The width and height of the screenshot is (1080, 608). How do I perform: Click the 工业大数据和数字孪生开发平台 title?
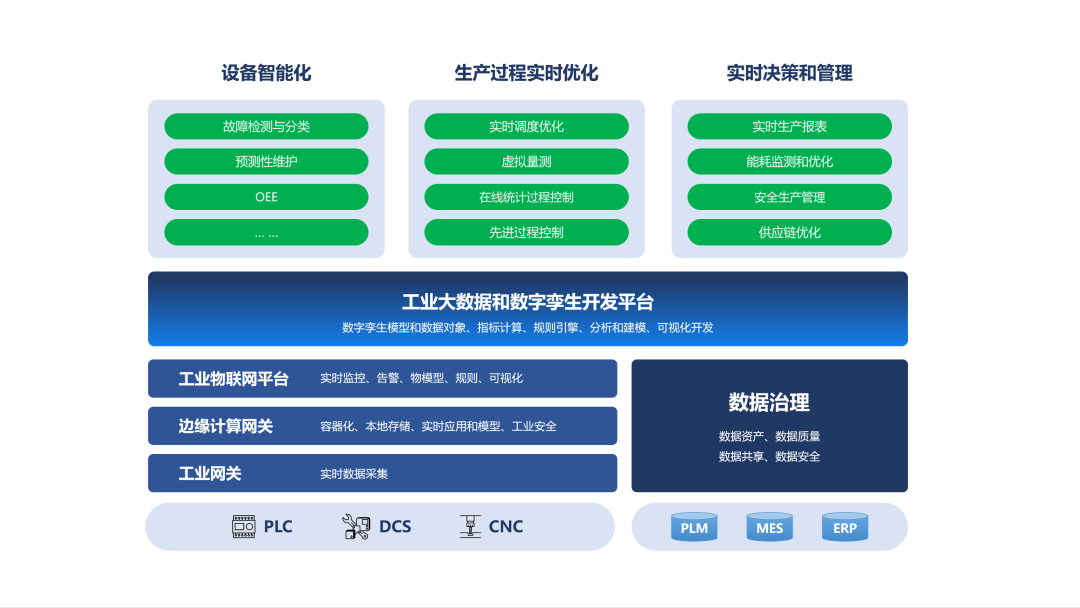pyautogui.click(x=528, y=302)
